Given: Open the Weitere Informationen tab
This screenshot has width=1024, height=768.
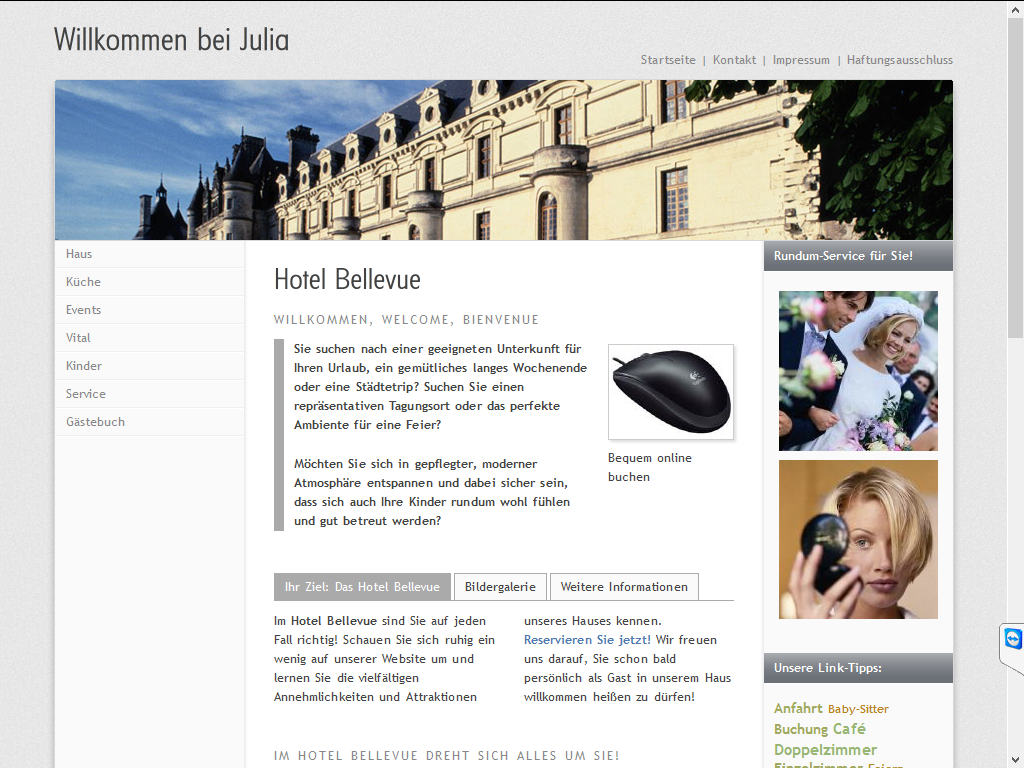Looking at the screenshot, I should point(624,587).
